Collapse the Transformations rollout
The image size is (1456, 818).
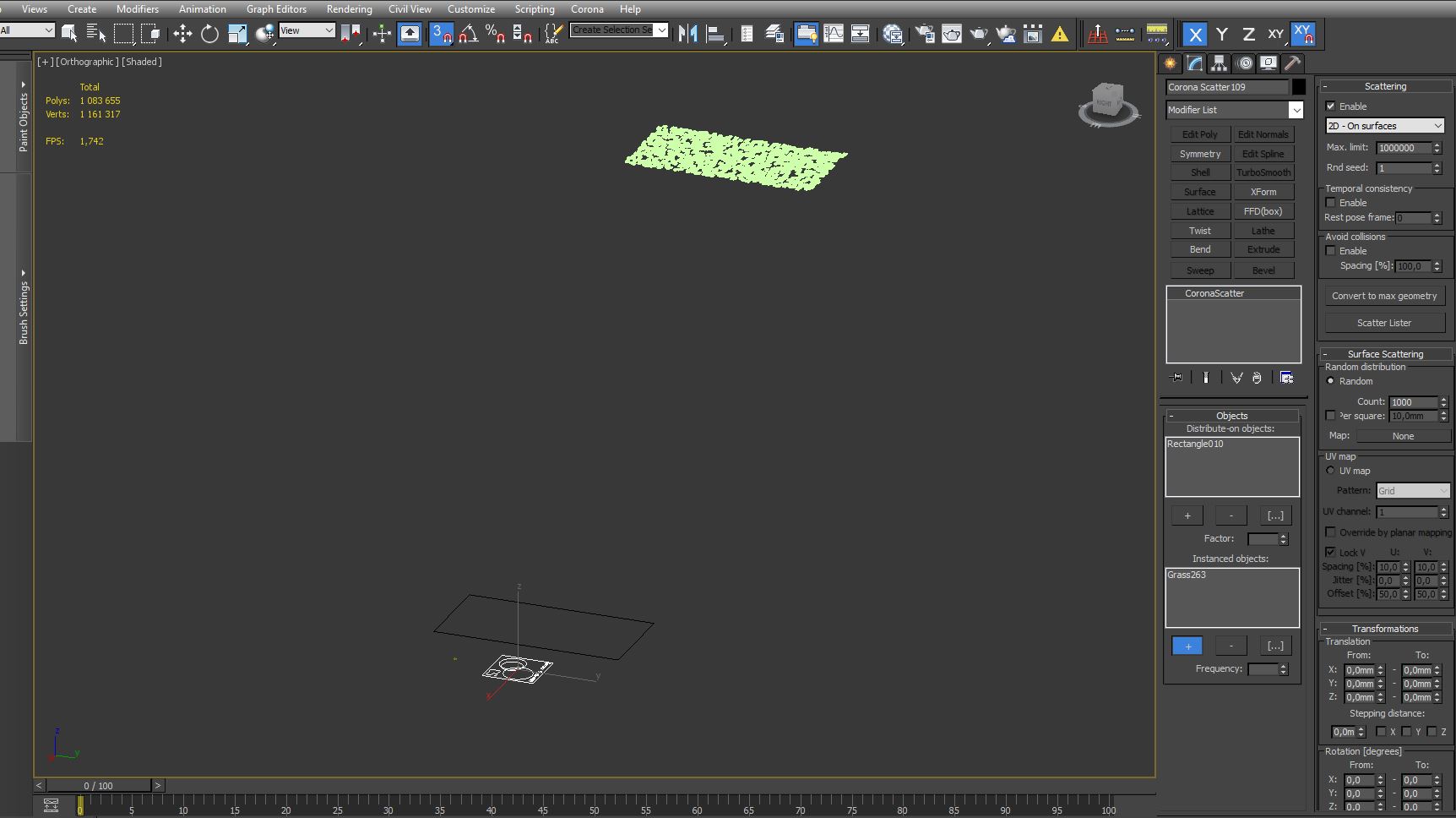pos(1385,629)
